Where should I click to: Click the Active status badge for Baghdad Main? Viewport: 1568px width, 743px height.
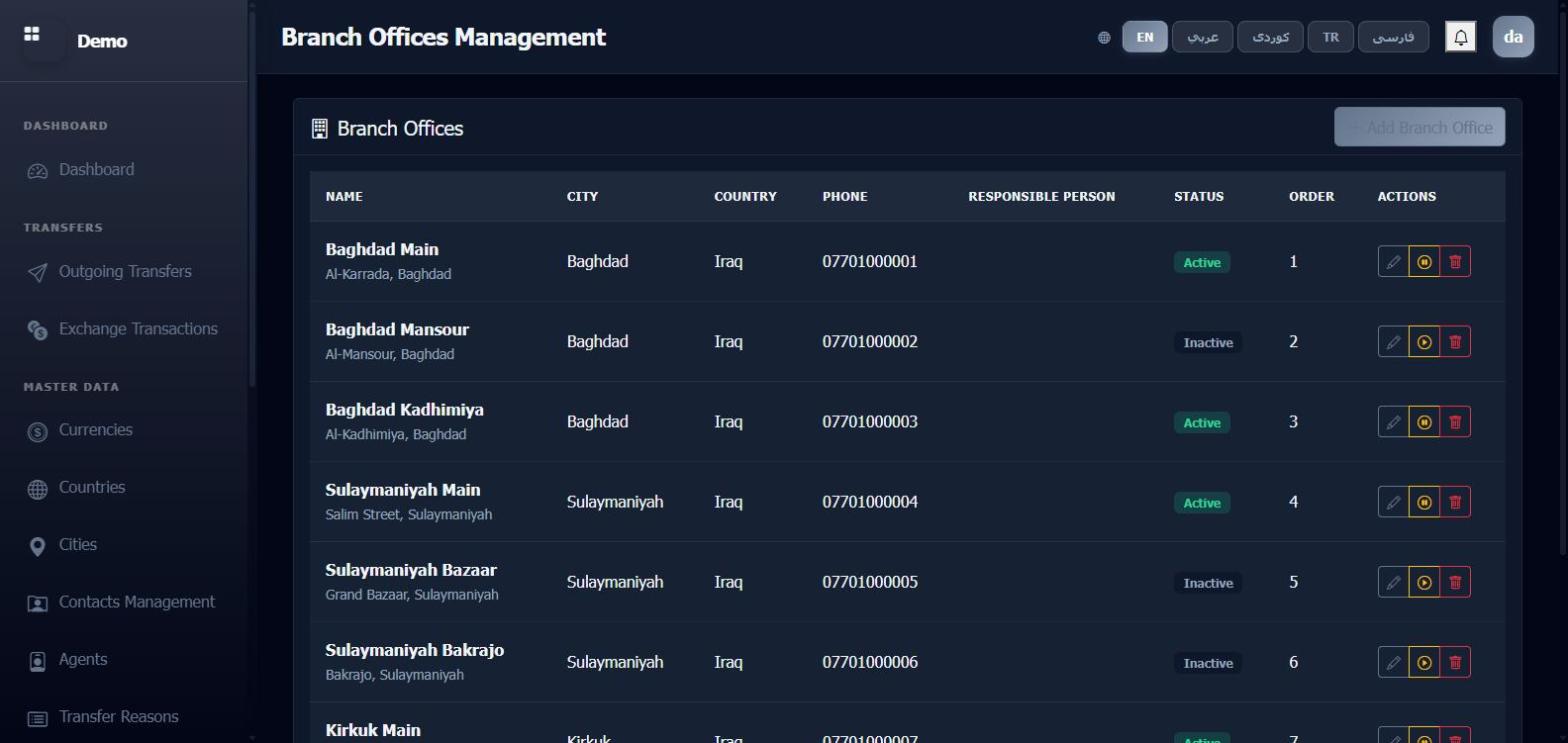pyautogui.click(x=1202, y=263)
